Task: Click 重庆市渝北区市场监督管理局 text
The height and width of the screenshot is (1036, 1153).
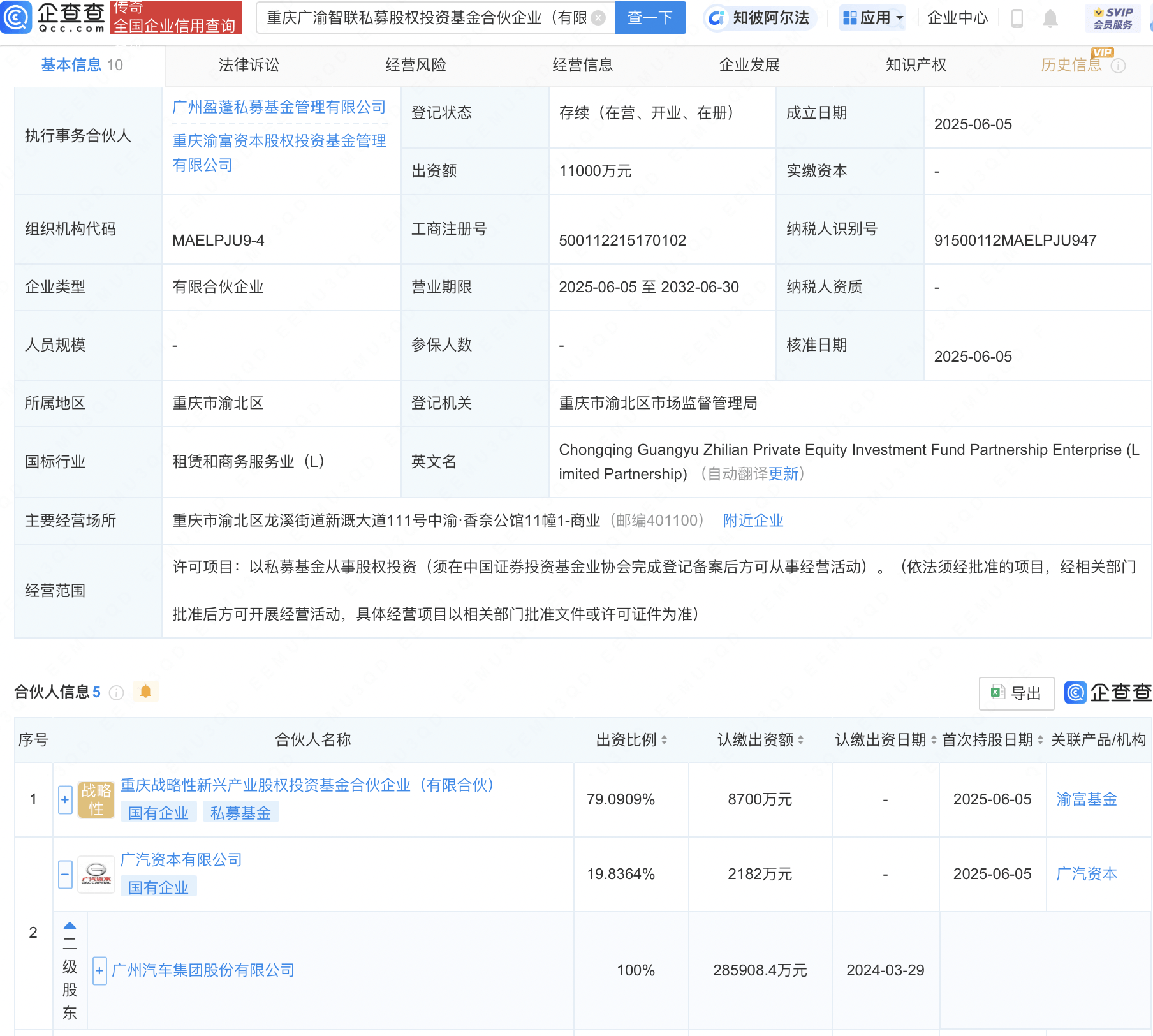Action: click(x=658, y=403)
